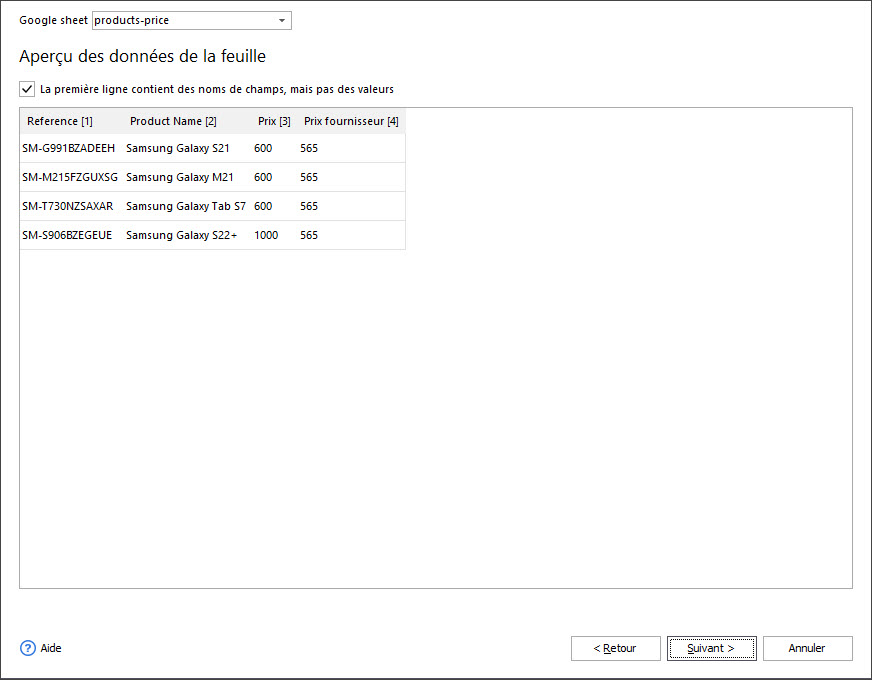Screen dimensions: 872x680
Task: Select the Prix fournisseur [4] column header
Action: (x=351, y=121)
